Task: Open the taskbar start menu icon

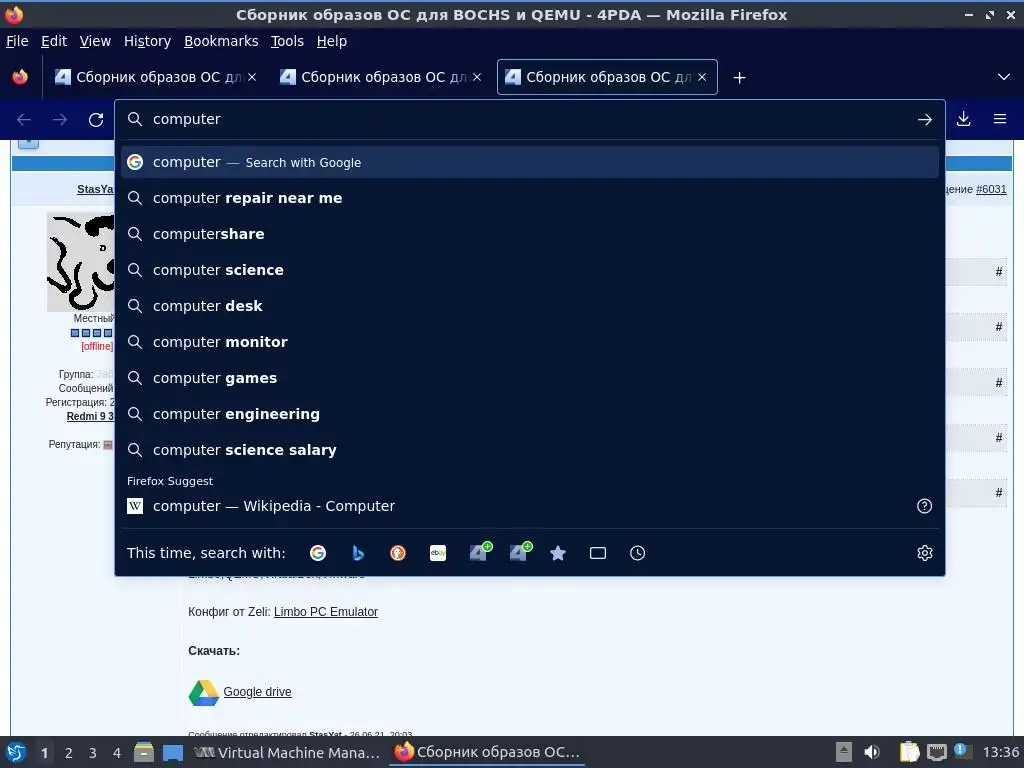Action: 16,752
